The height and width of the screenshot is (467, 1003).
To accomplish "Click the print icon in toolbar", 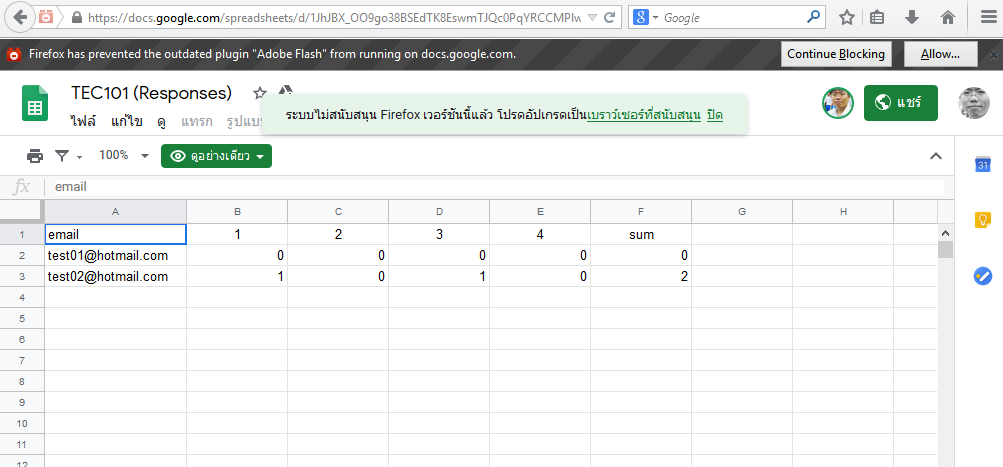I will tap(35, 156).
